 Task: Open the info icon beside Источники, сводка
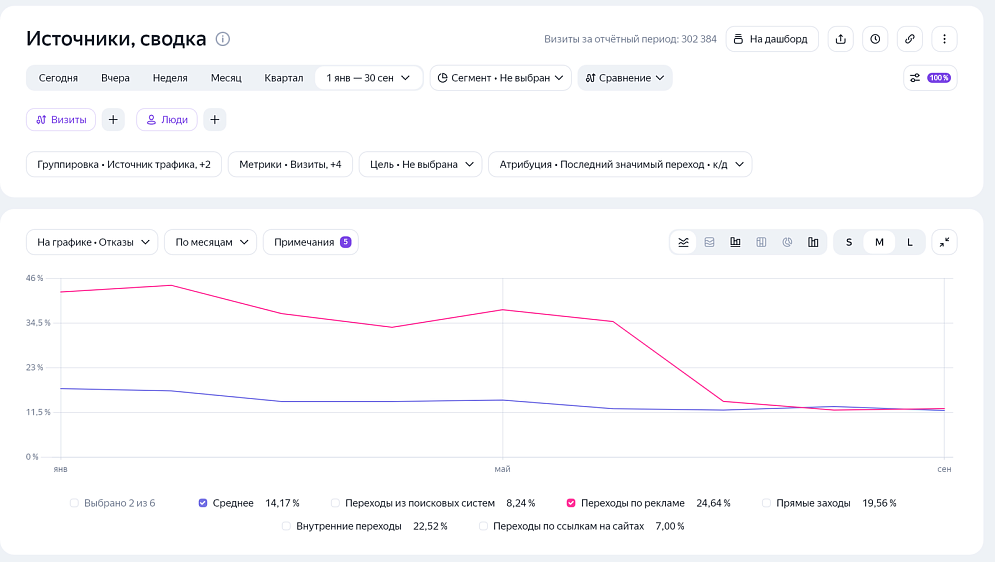[223, 39]
